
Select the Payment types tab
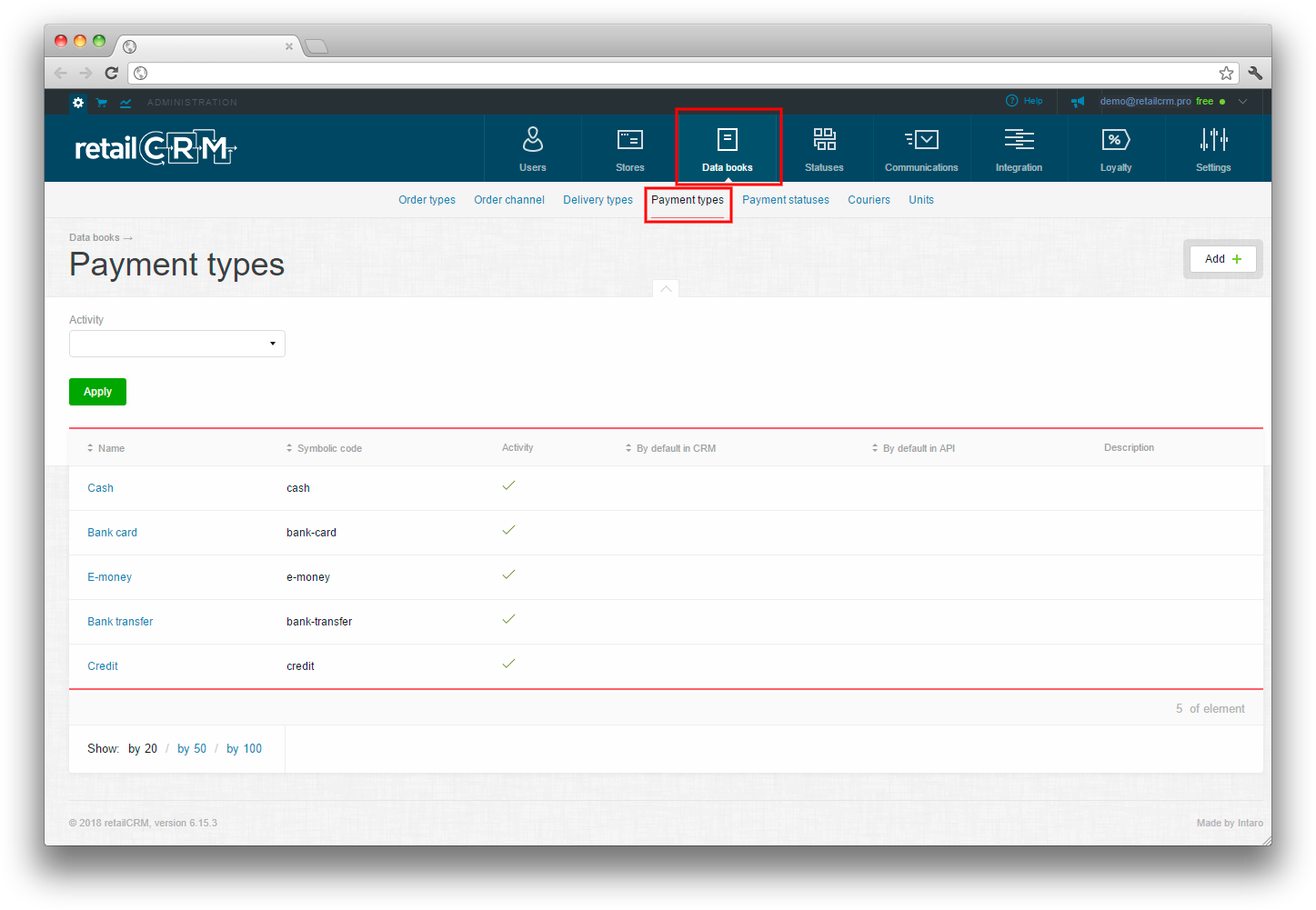(688, 200)
